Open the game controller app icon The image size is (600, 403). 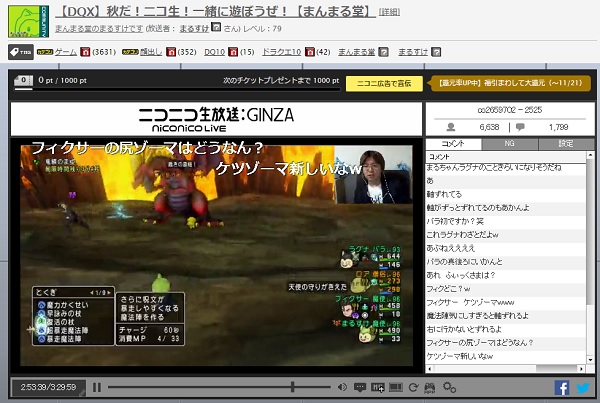430,388
